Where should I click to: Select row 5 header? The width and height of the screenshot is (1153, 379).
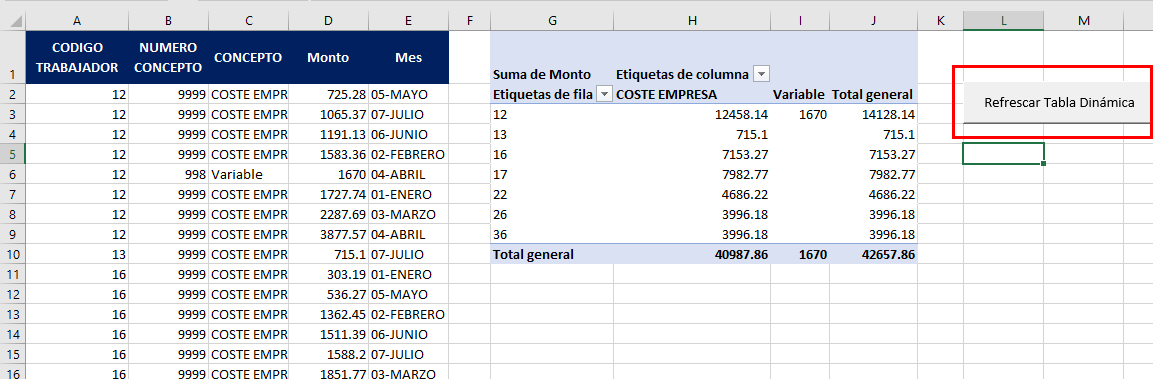point(13,155)
